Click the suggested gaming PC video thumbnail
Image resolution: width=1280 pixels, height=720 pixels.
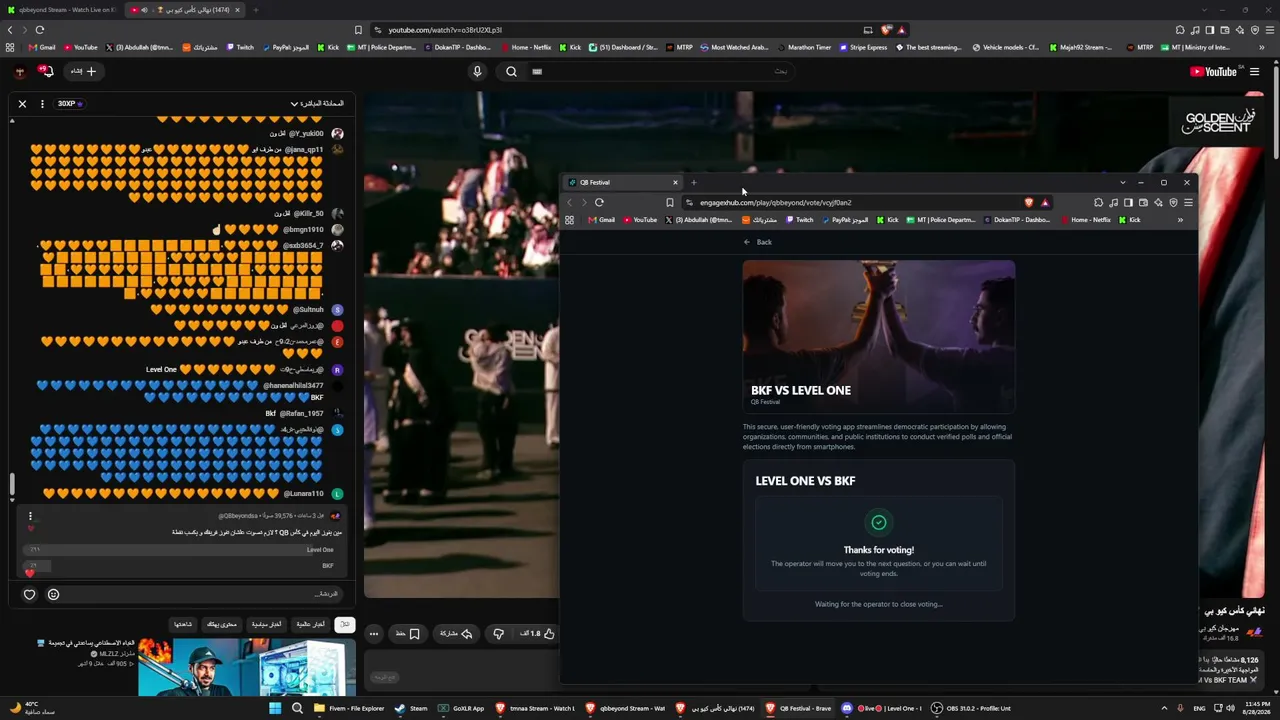click(x=247, y=666)
